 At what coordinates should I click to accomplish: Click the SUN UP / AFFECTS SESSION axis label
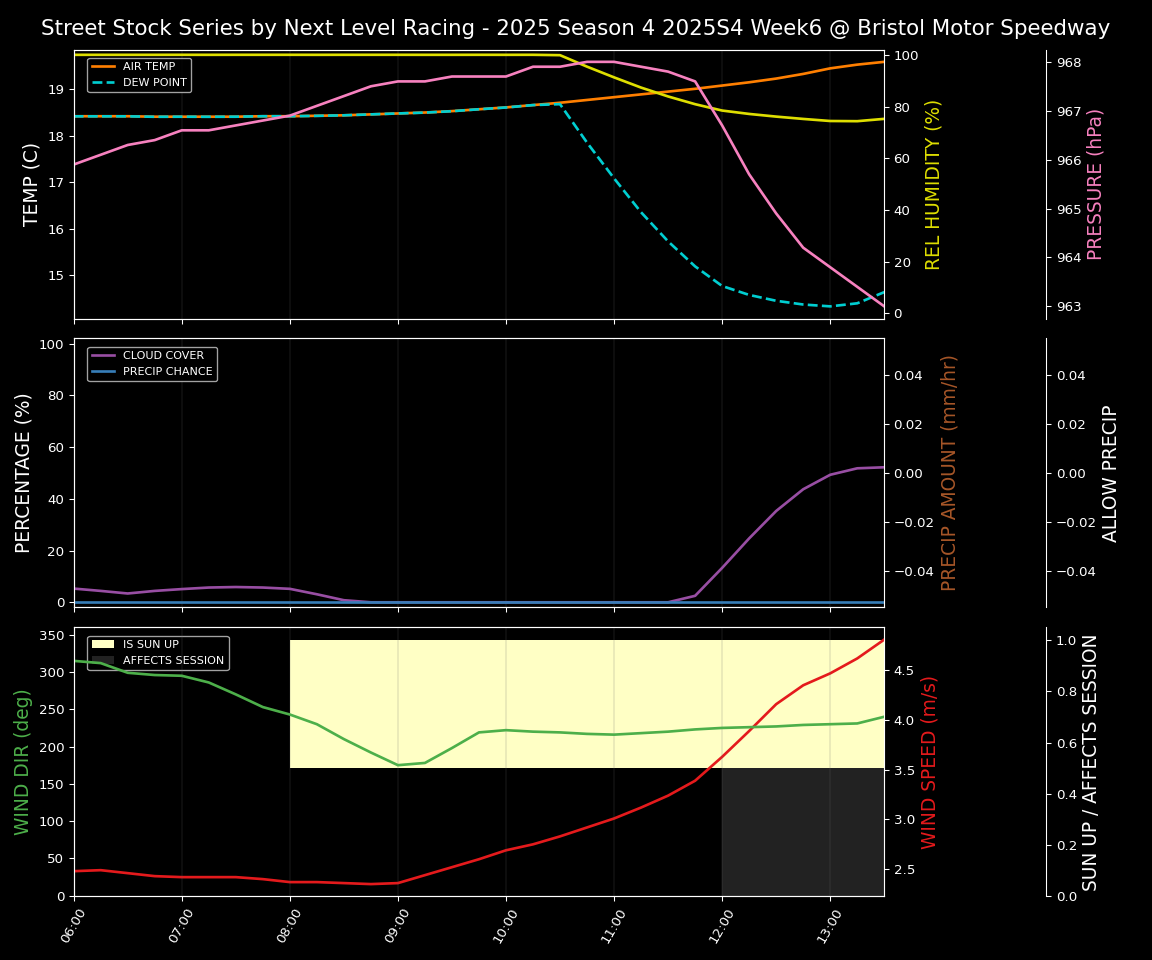click(x=1090, y=762)
